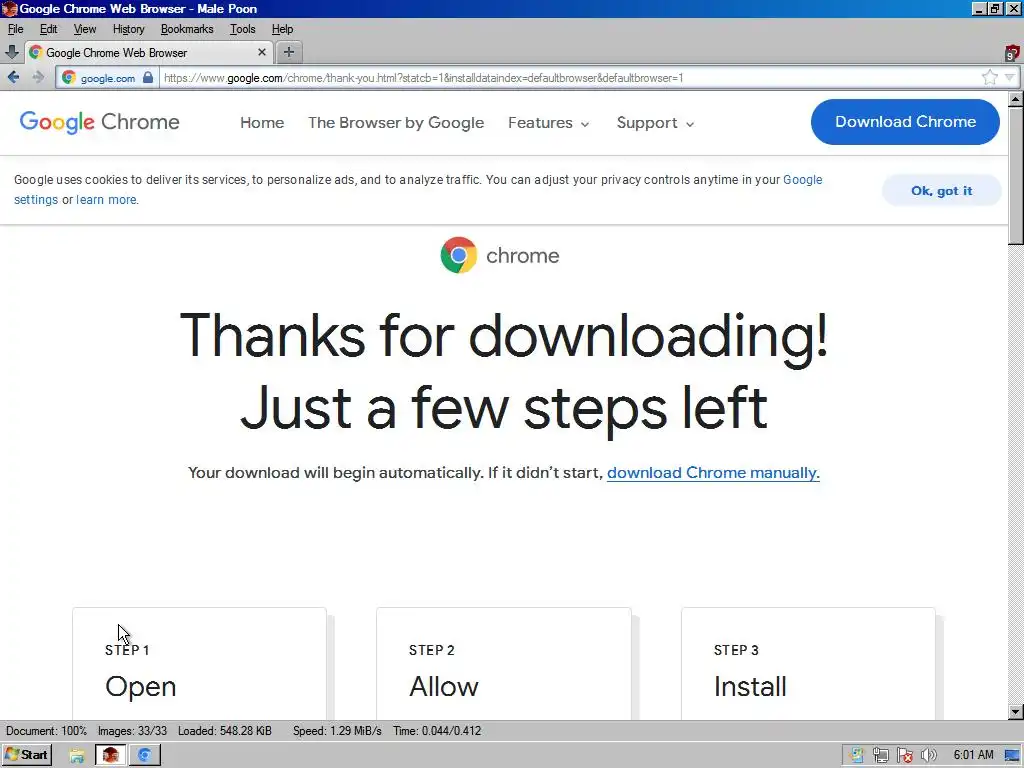1024x768 pixels.
Task: Click the site identity favicon in the address bar
Action: 69,78
